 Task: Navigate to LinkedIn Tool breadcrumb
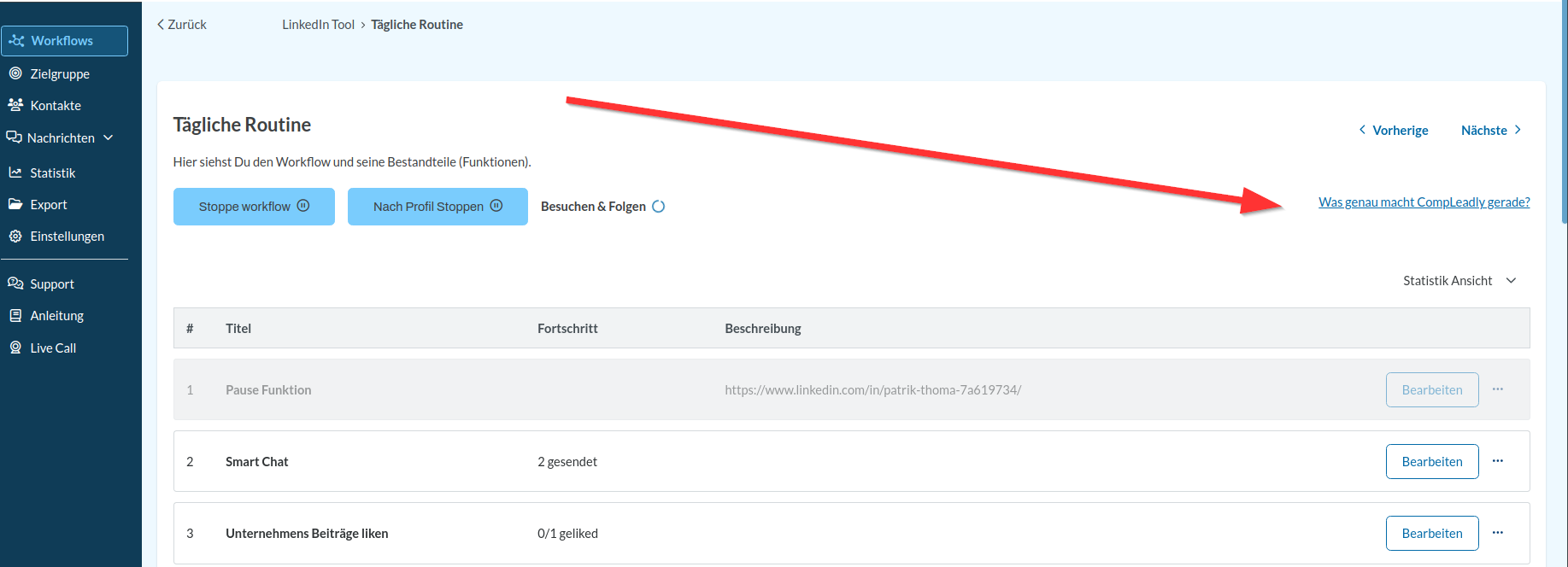tap(318, 25)
